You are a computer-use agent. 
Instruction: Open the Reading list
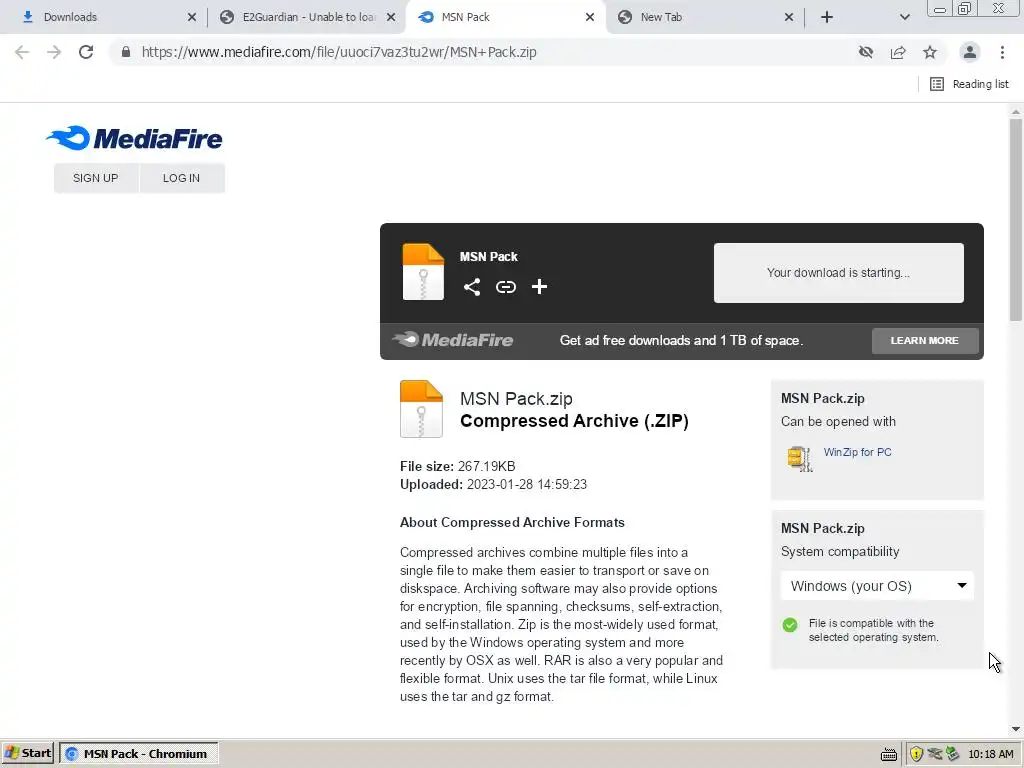[x=969, y=84]
